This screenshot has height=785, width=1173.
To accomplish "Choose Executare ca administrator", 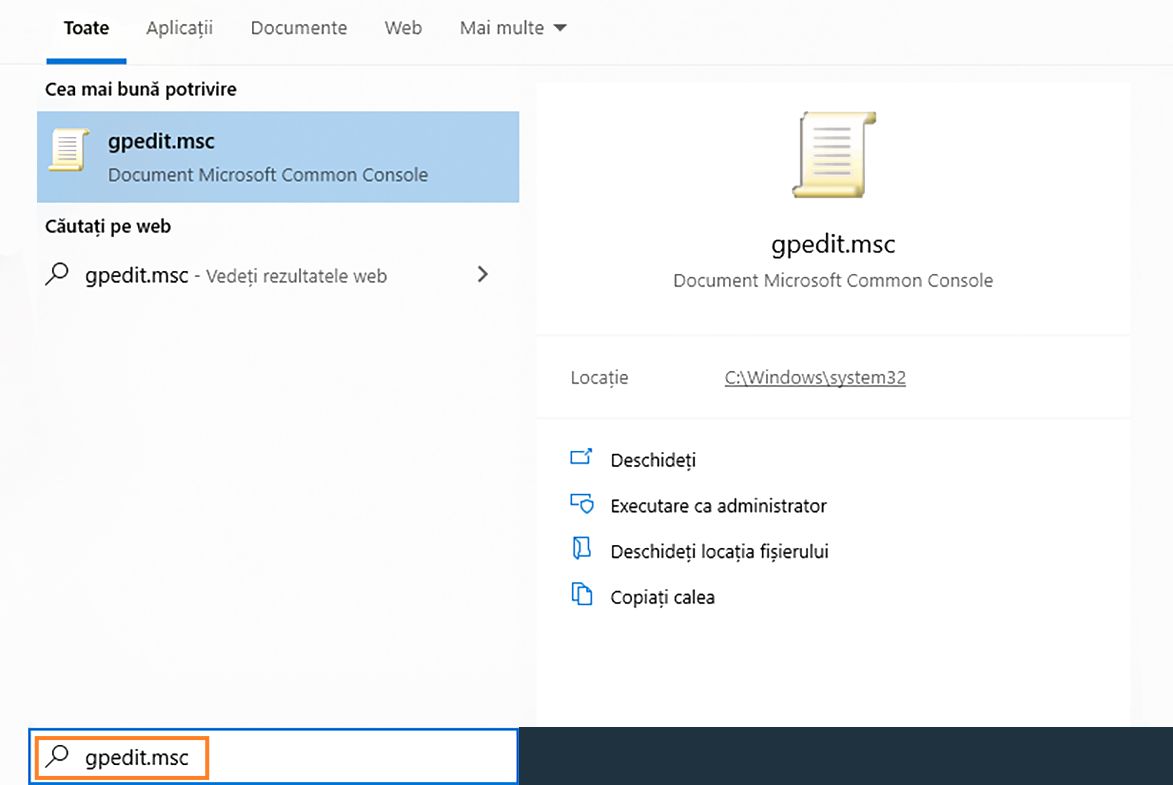I will (718, 506).
